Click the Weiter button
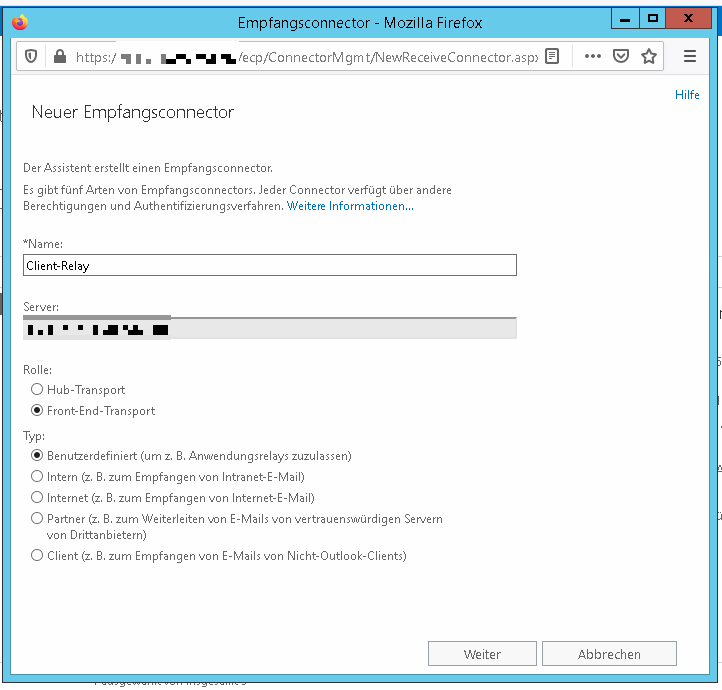The height and width of the screenshot is (690, 722). pos(482,654)
